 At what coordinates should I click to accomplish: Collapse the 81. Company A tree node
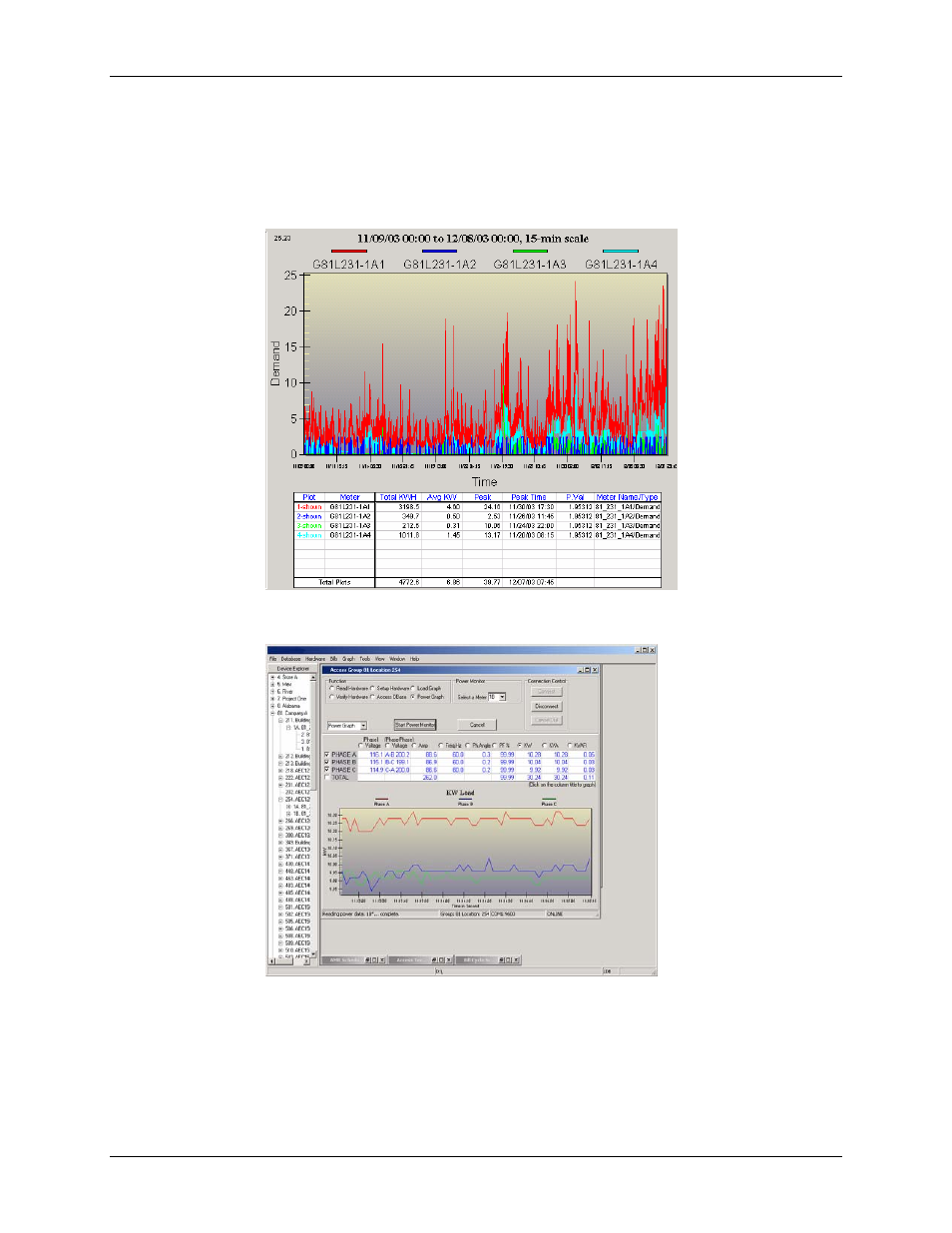click(272, 713)
